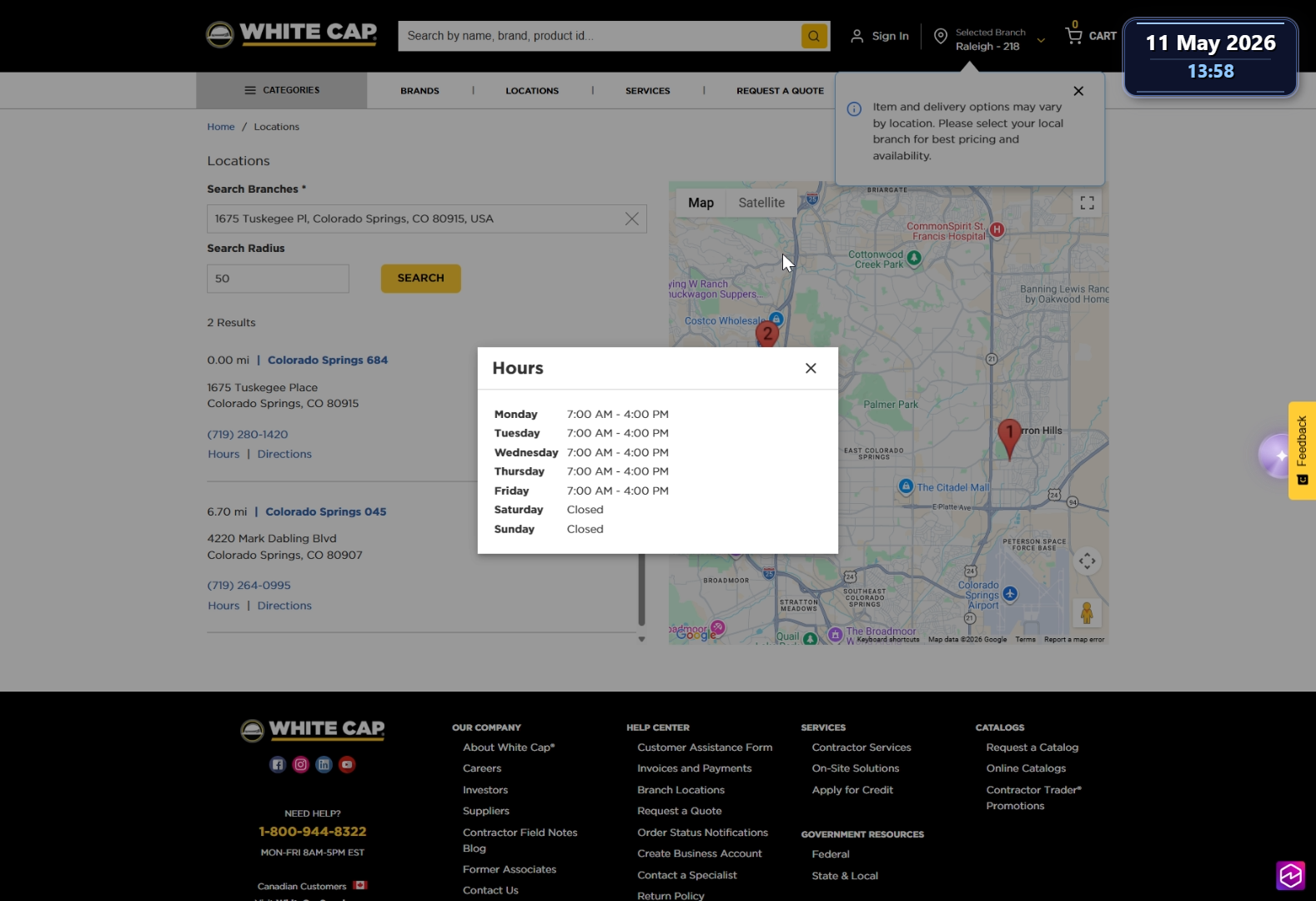This screenshot has width=1316, height=901.
Task: Click the Sign In user icon
Action: 856,36
